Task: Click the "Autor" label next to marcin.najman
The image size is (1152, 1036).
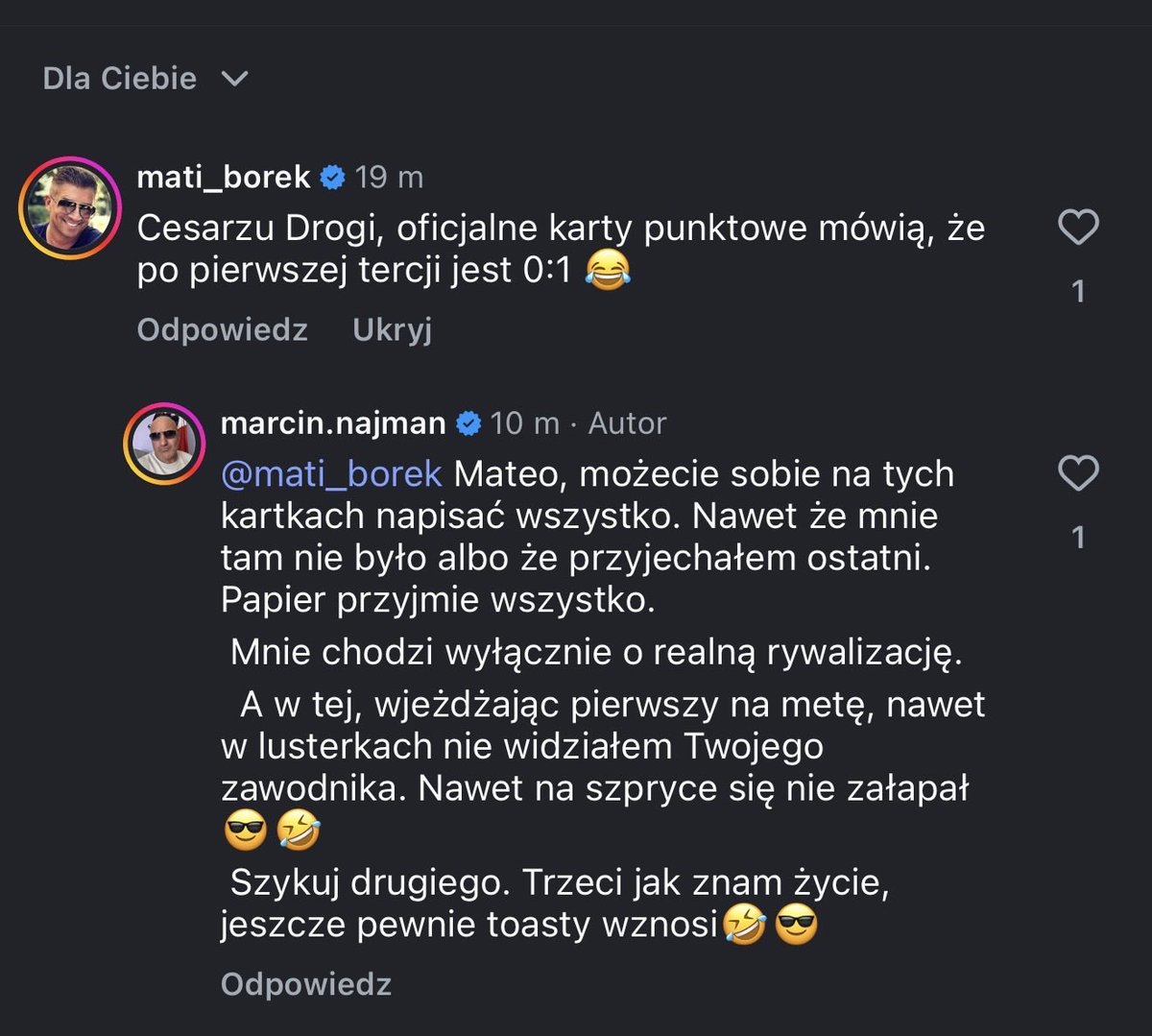Action: click(628, 422)
